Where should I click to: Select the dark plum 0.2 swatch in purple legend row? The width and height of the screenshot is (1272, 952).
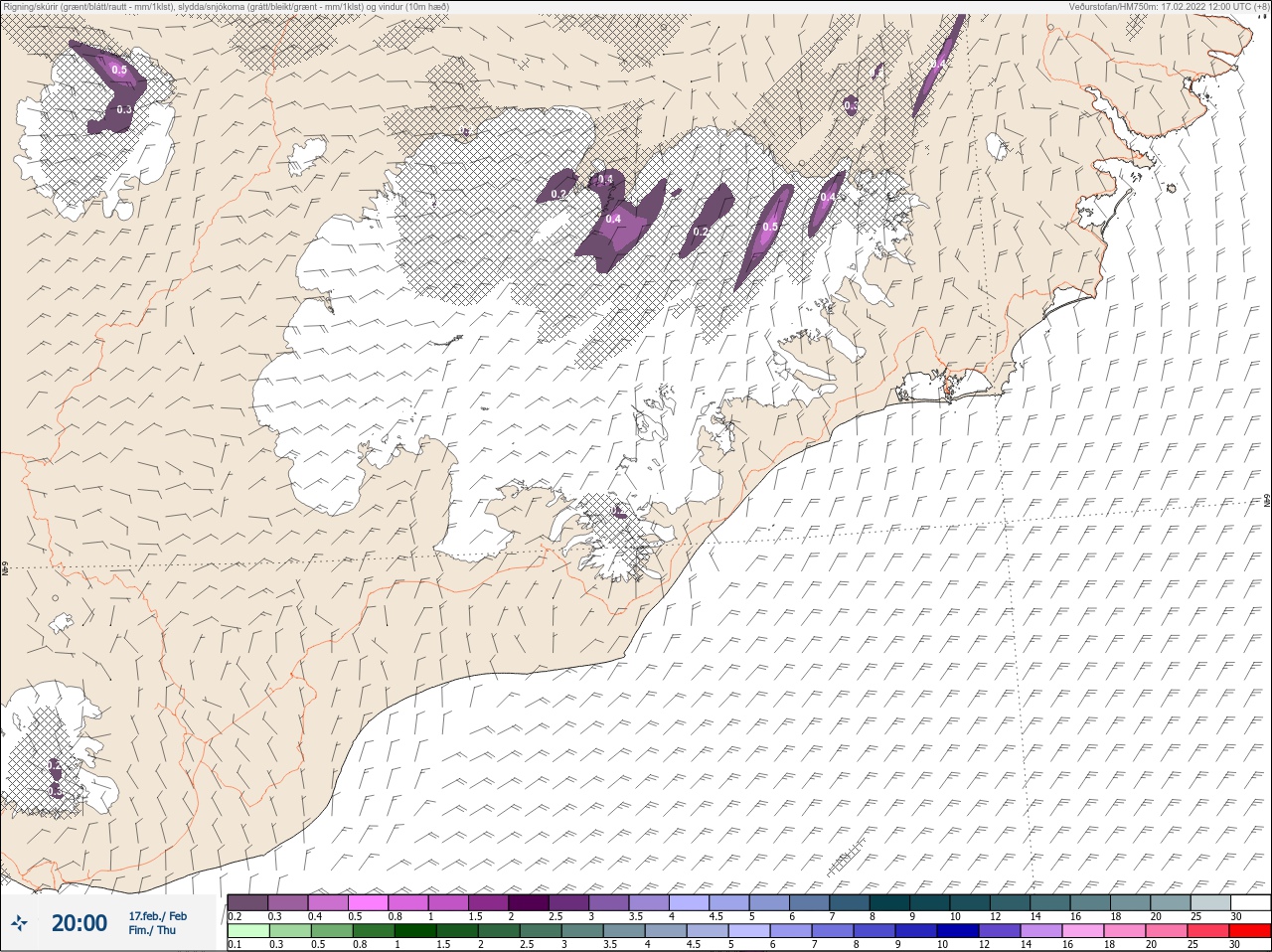point(247,902)
